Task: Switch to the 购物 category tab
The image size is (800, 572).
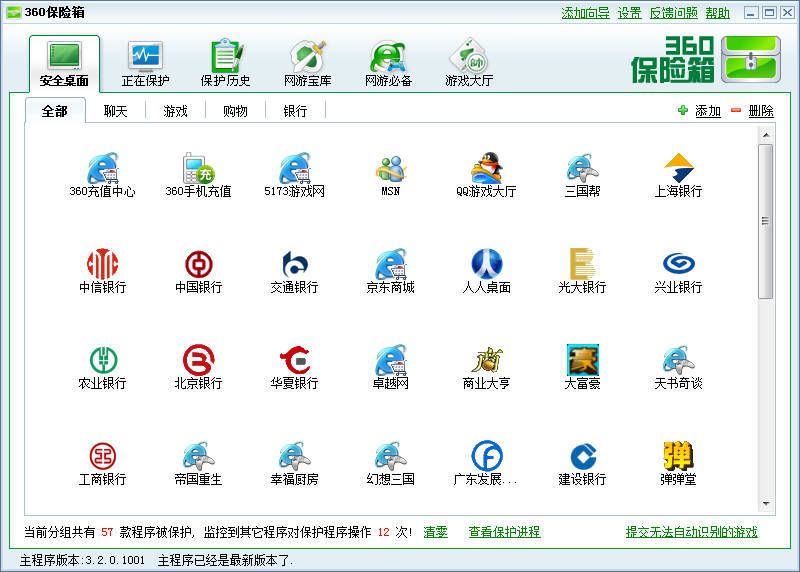Action: 235,111
